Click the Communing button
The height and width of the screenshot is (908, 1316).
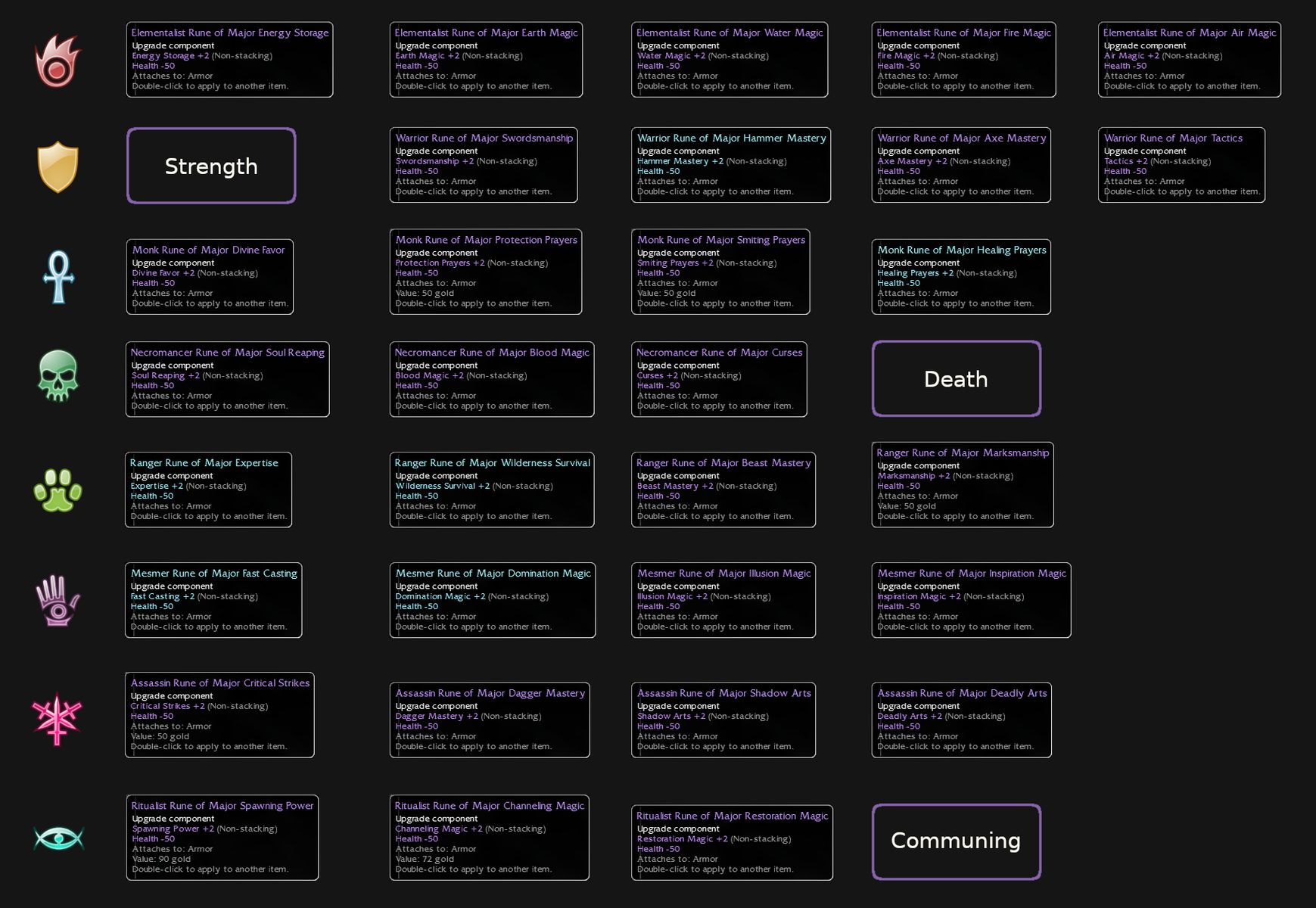tap(956, 841)
